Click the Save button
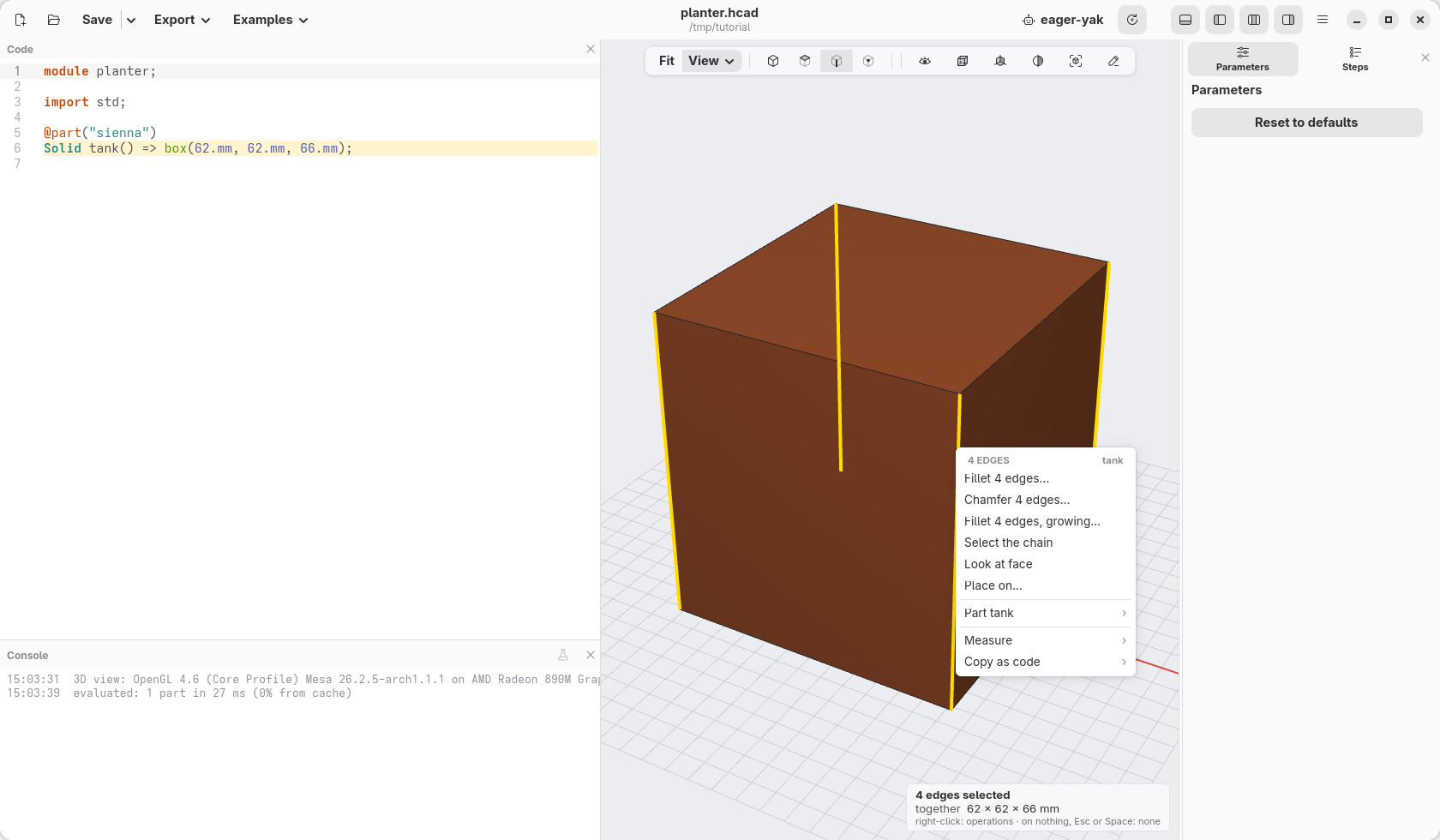Image resolution: width=1440 pixels, height=840 pixels. (97, 20)
